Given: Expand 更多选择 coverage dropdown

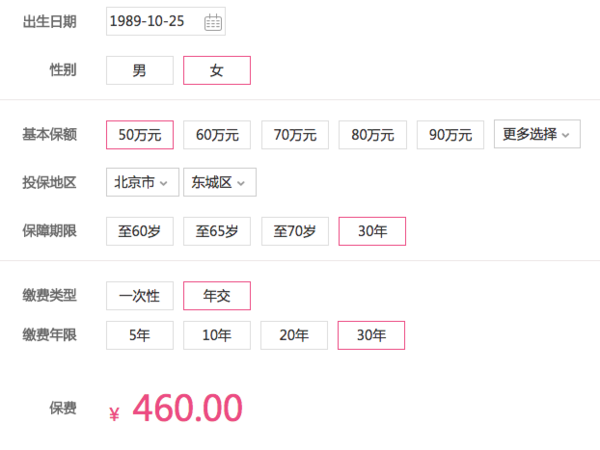Looking at the screenshot, I should tap(537, 134).
